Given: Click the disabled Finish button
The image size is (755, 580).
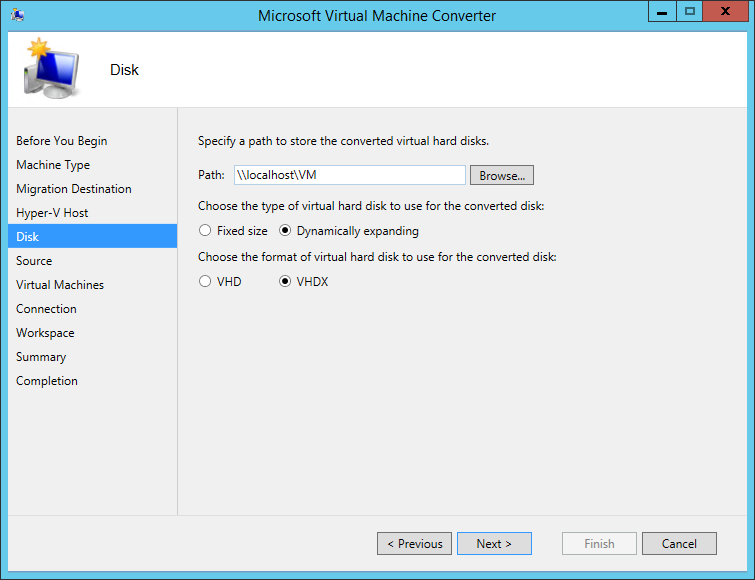Looking at the screenshot, I should [599, 543].
